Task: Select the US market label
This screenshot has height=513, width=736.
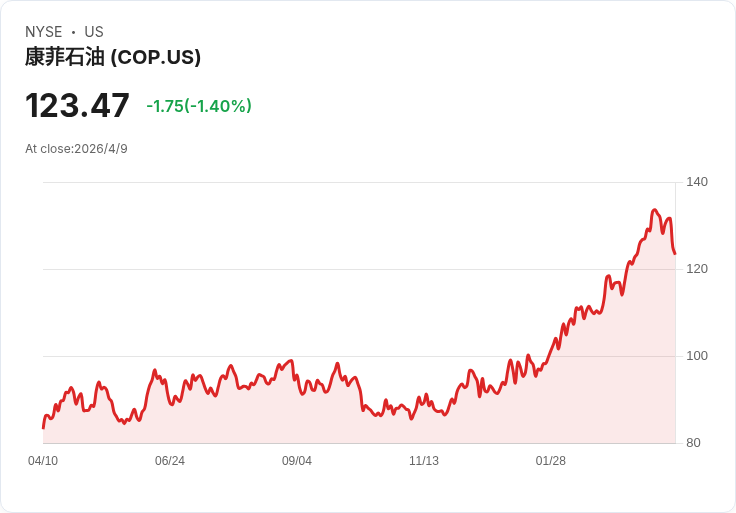Action: (94, 32)
